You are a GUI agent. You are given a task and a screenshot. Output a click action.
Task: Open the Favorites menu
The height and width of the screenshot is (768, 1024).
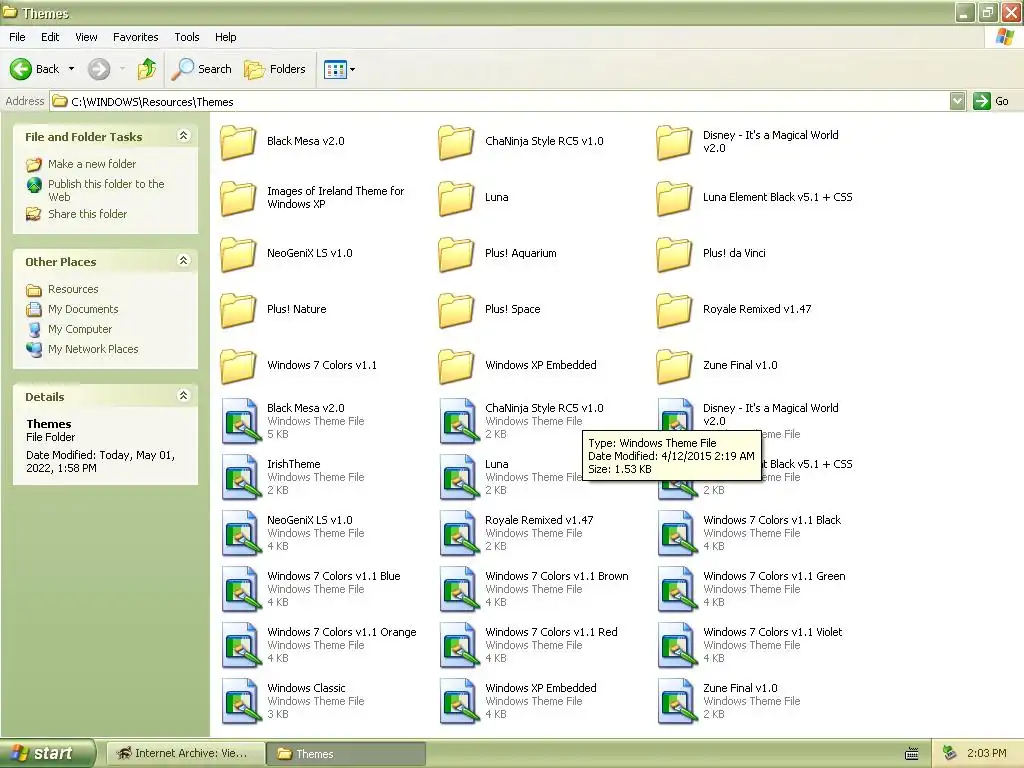(136, 37)
